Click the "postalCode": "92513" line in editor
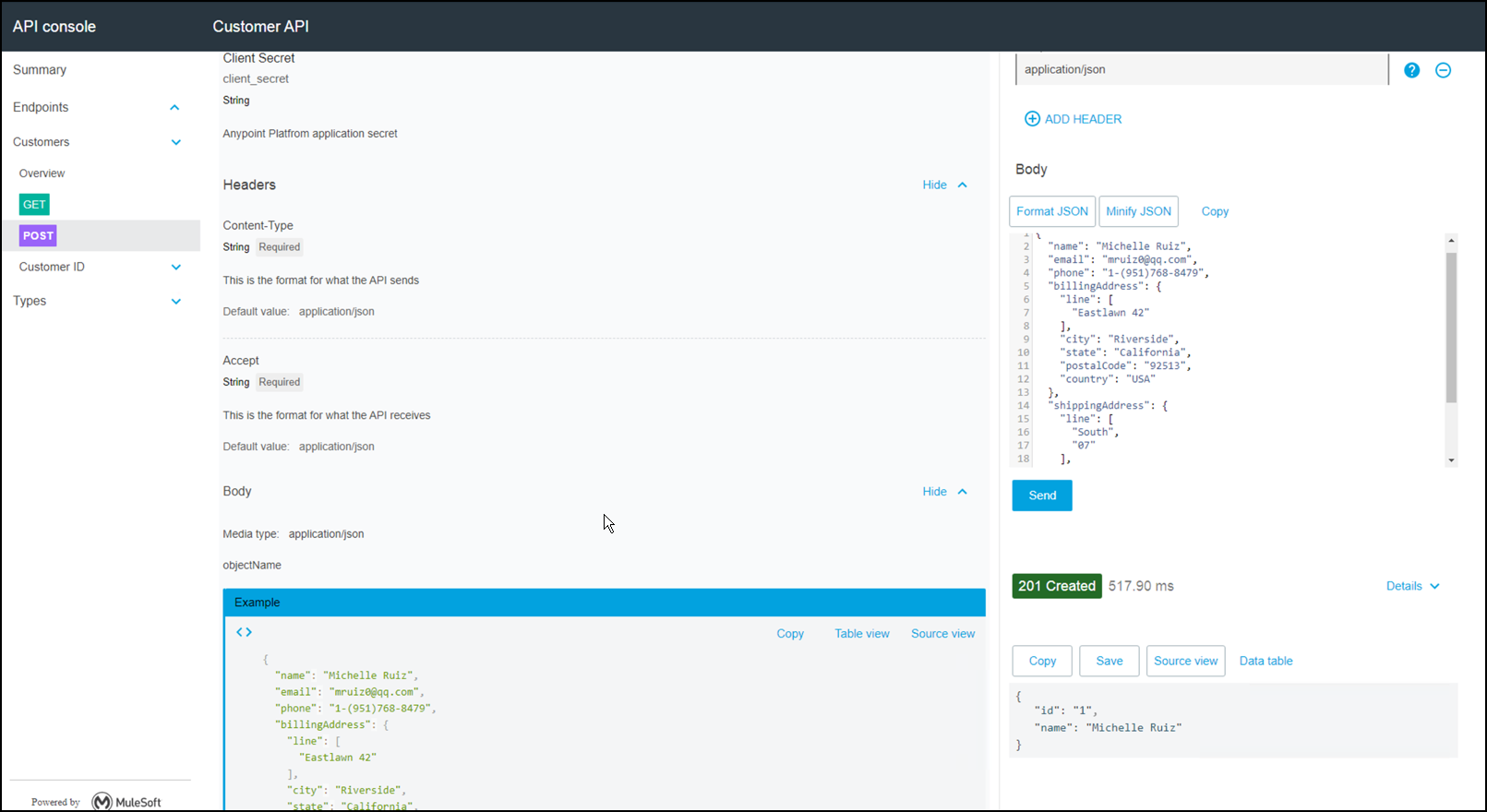 [x=1126, y=366]
